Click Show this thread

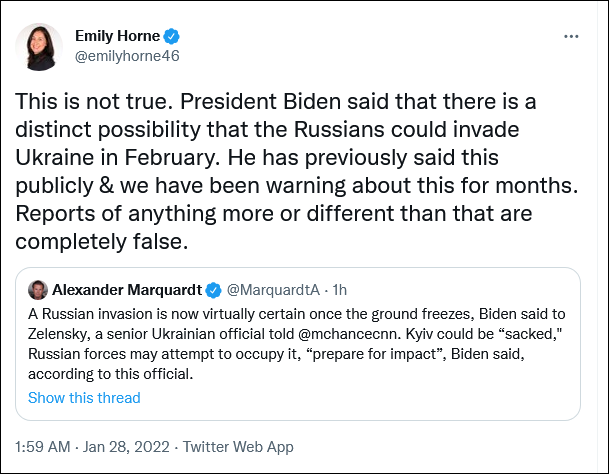click(x=84, y=397)
